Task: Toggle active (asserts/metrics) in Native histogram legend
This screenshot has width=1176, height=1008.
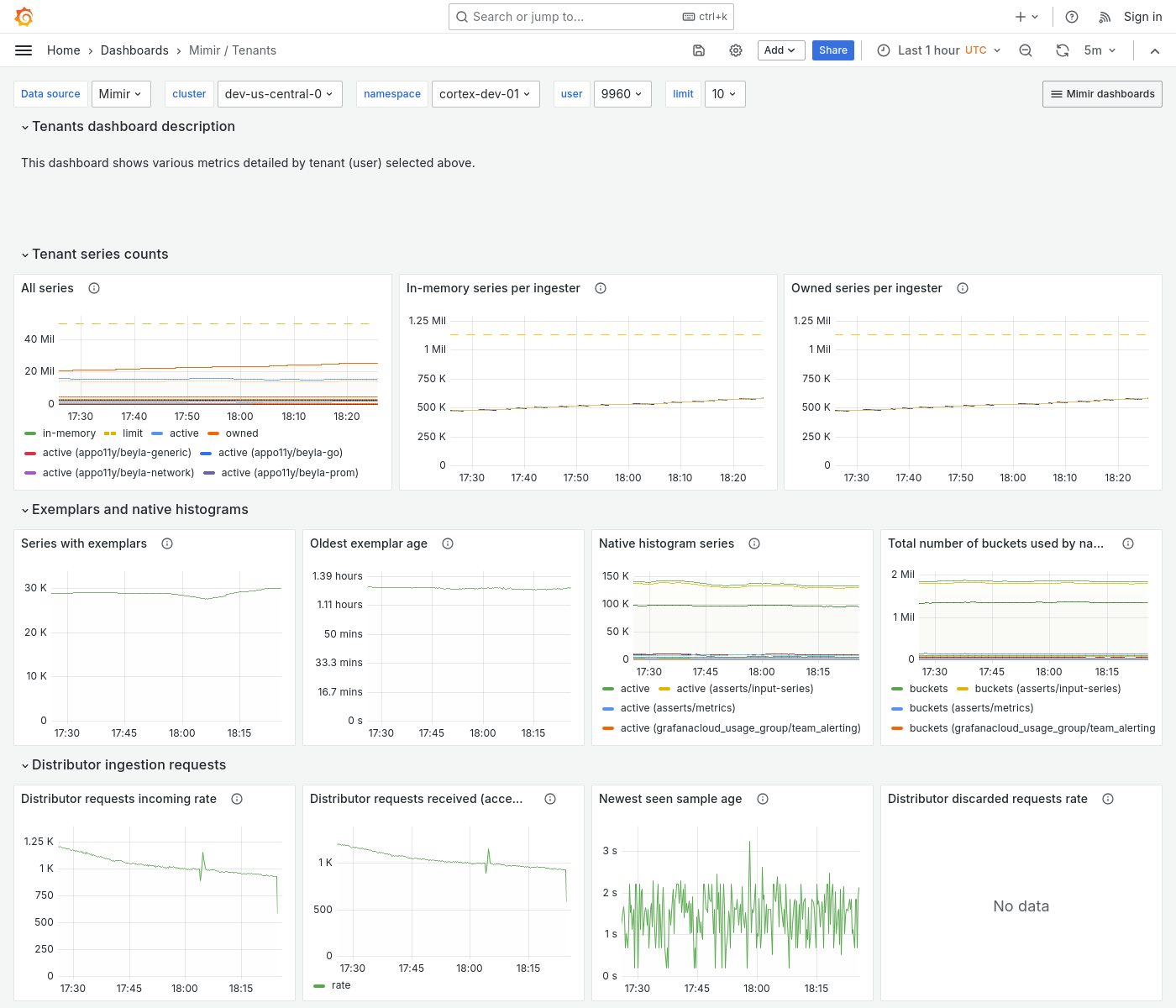Action: pyautogui.click(x=679, y=708)
